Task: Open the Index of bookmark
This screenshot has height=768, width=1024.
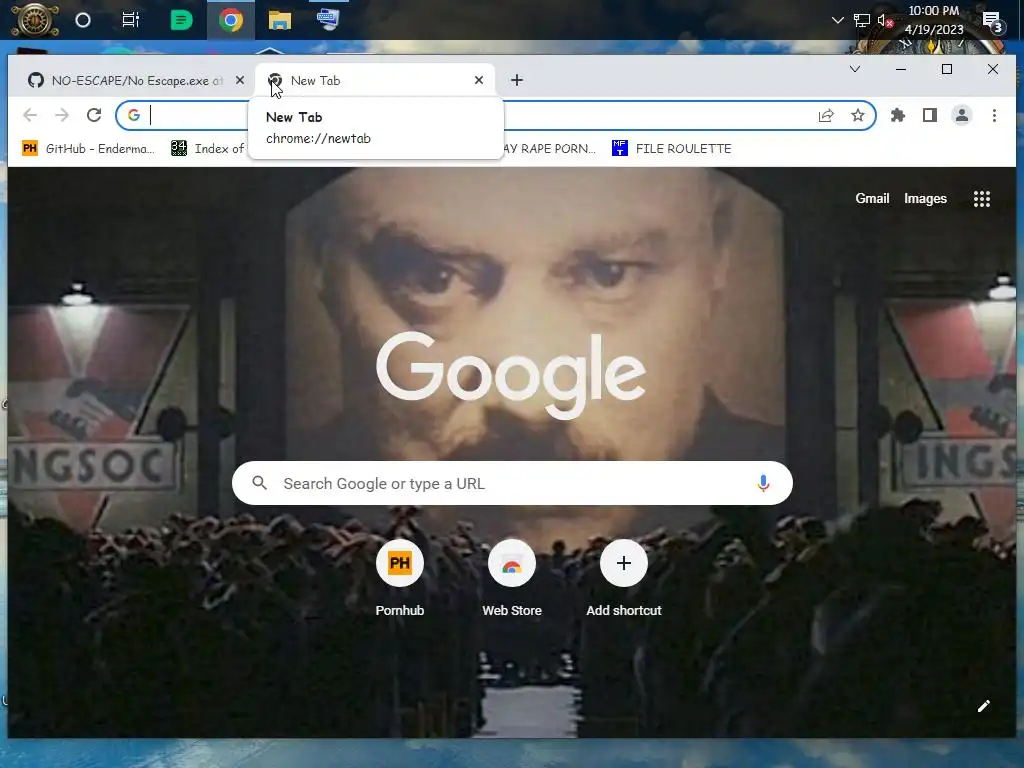Action: (x=207, y=148)
